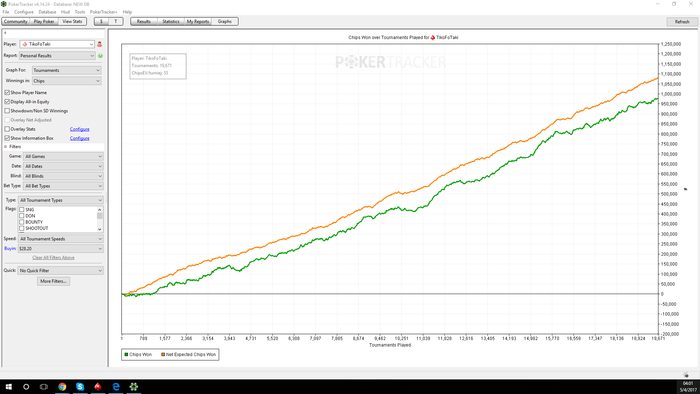Open the Hud menu
Screen dimensions: 700x394
(x=65, y=12)
